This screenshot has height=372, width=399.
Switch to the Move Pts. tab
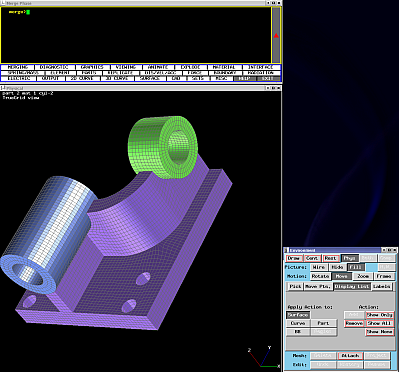point(318,286)
